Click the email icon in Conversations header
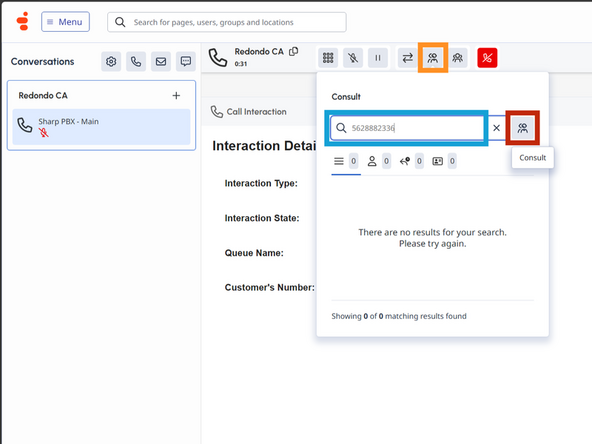 [161, 62]
